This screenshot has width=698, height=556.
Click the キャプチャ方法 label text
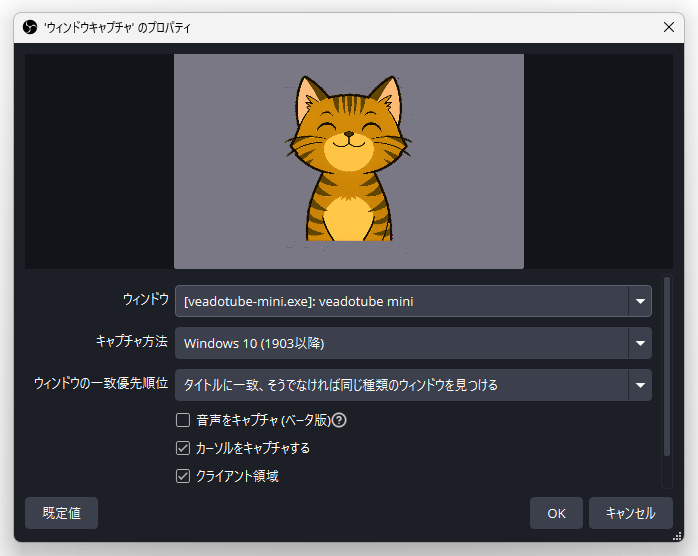132,342
